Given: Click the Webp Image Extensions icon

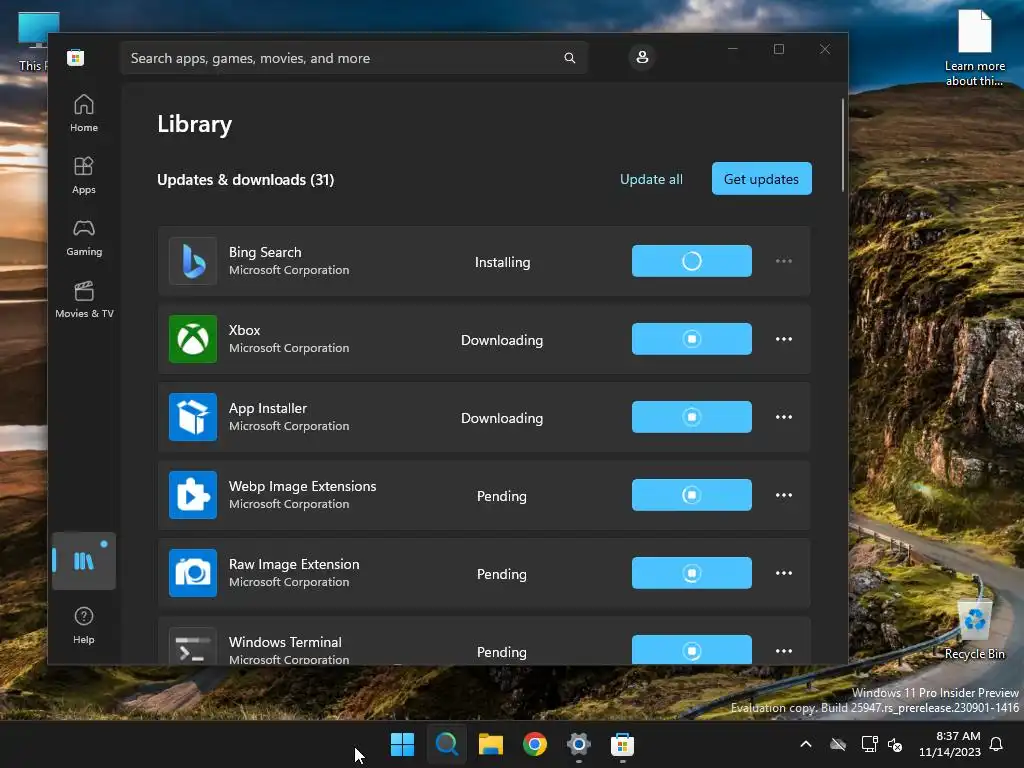Looking at the screenshot, I should [x=193, y=495].
